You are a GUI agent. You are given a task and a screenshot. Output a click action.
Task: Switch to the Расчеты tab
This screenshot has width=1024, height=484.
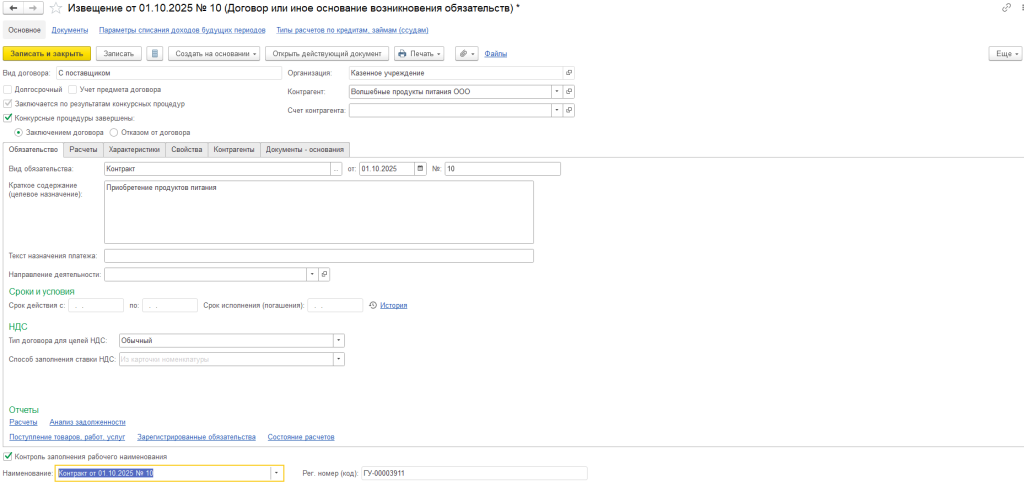click(83, 150)
